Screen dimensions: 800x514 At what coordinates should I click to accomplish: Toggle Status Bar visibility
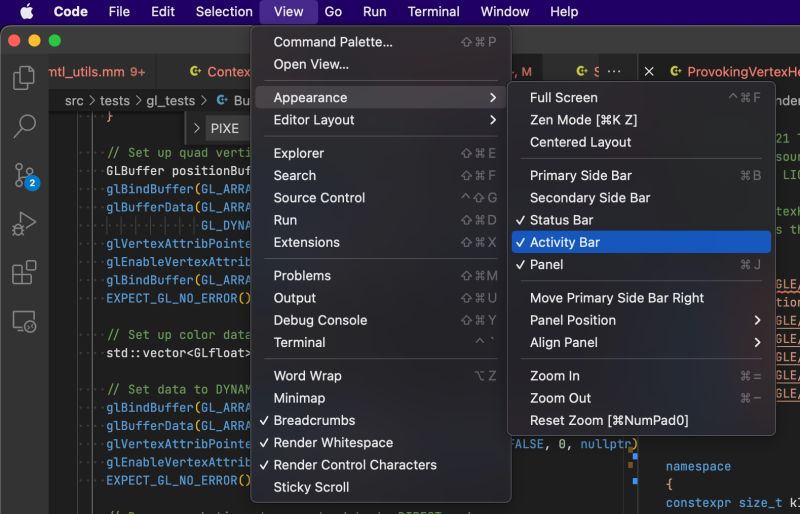pos(641,220)
